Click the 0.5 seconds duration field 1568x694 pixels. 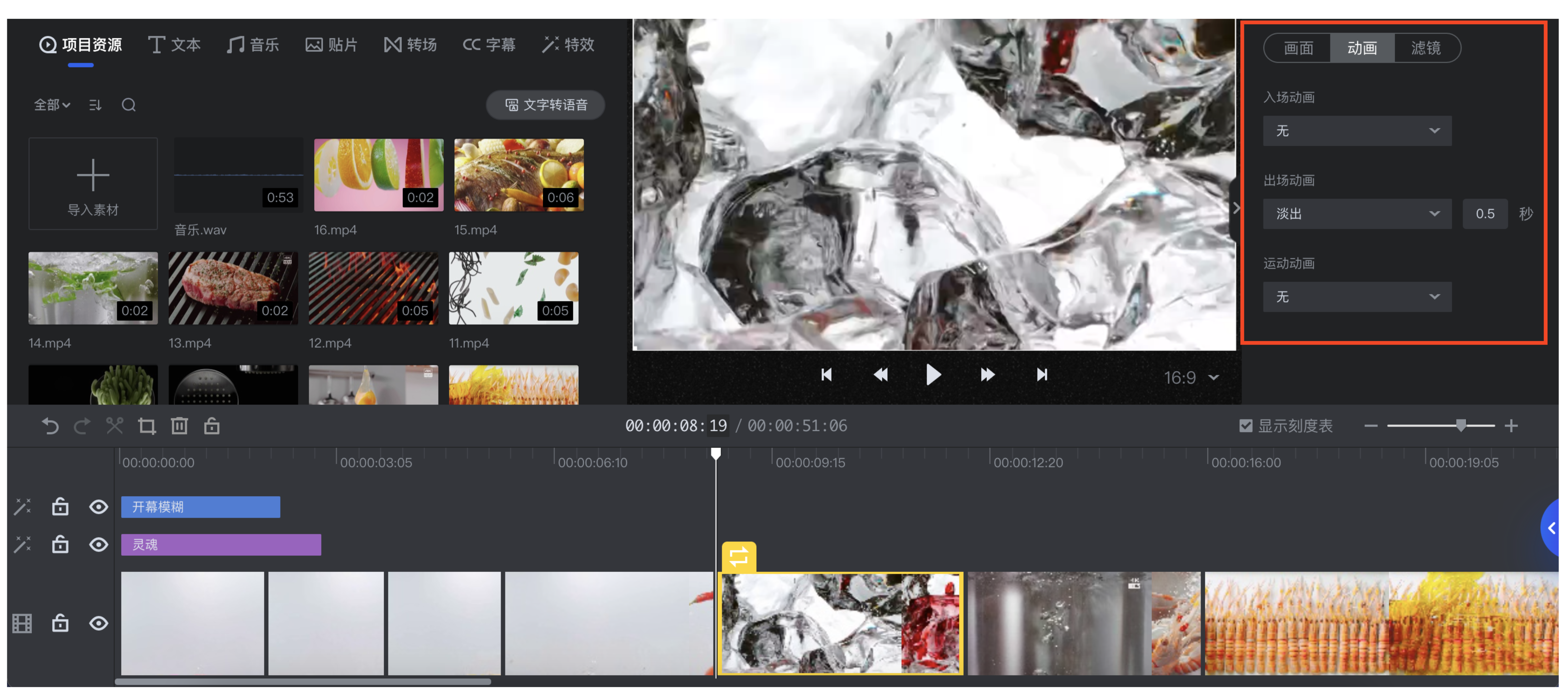(x=1485, y=213)
